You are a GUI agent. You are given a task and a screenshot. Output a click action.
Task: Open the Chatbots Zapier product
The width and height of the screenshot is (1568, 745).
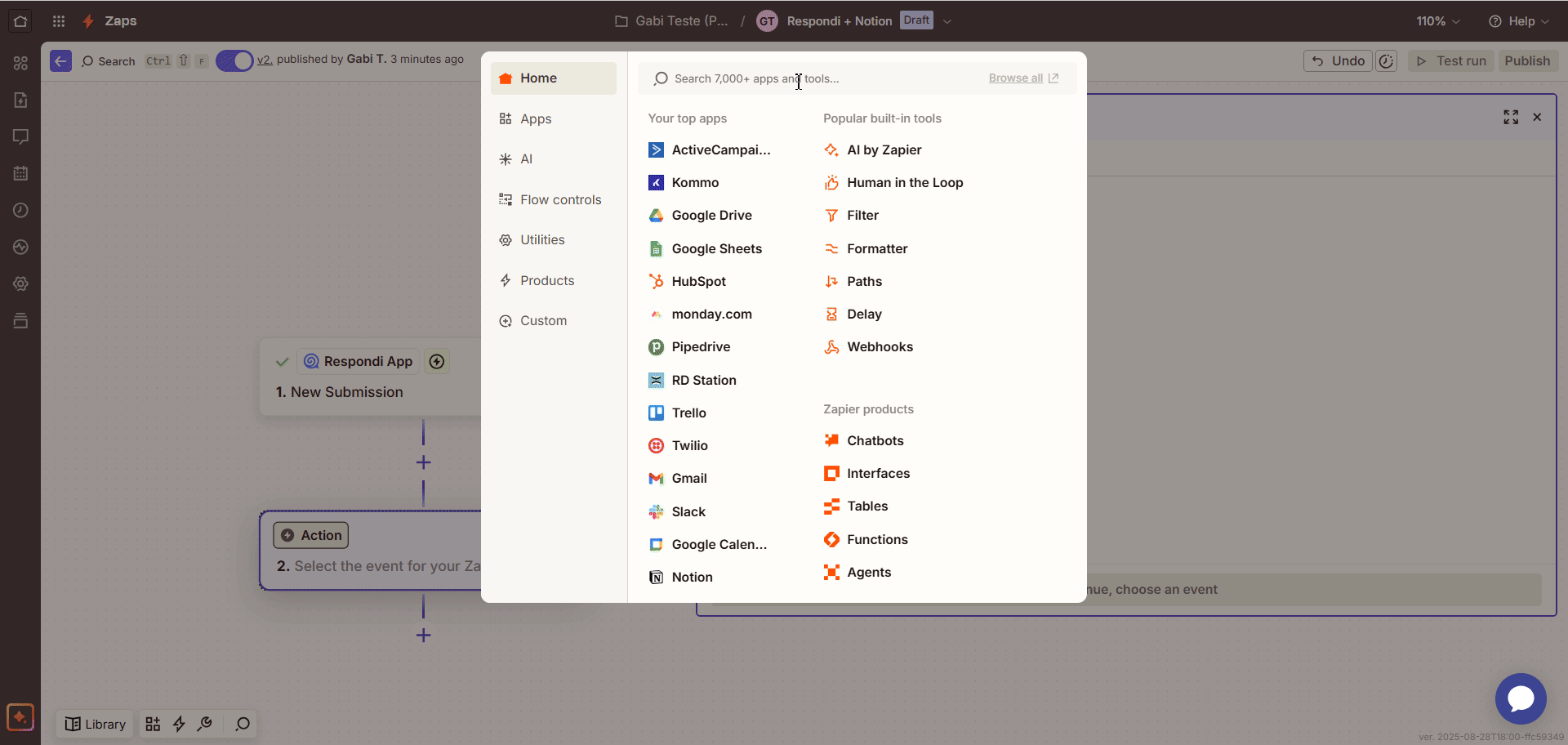click(864, 441)
